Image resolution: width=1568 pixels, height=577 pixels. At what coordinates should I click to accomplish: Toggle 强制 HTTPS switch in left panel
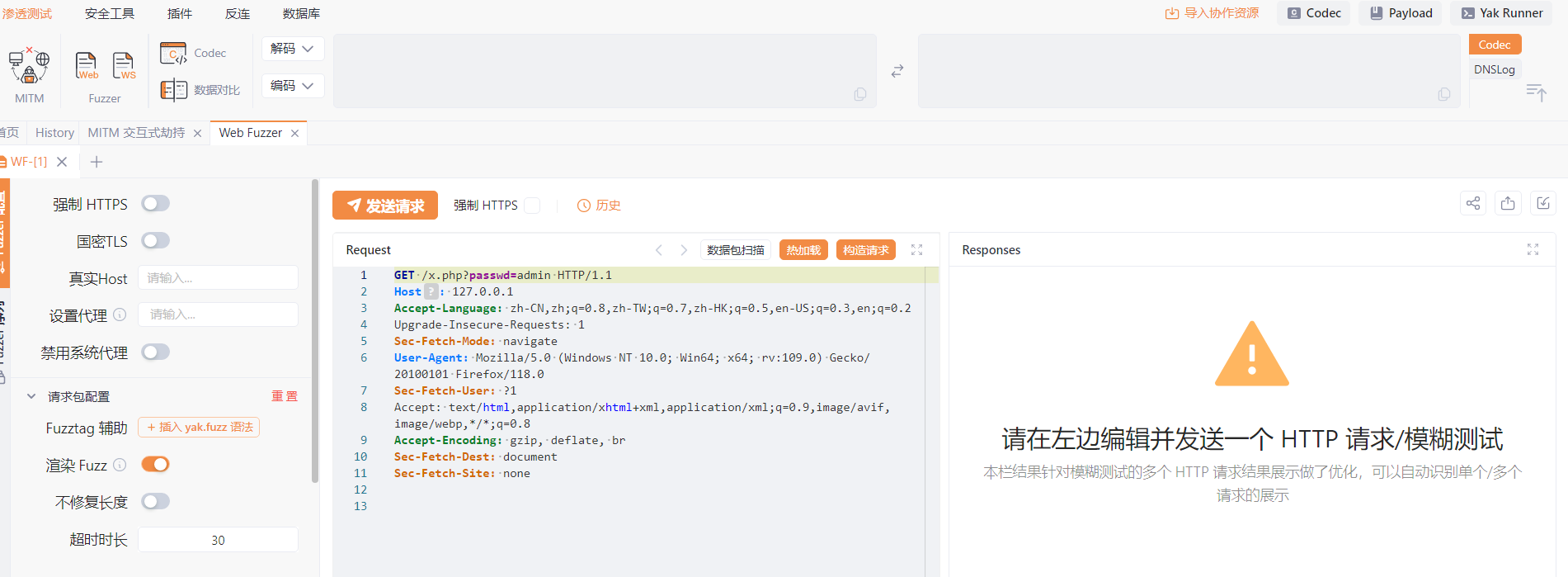pyautogui.click(x=155, y=203)
